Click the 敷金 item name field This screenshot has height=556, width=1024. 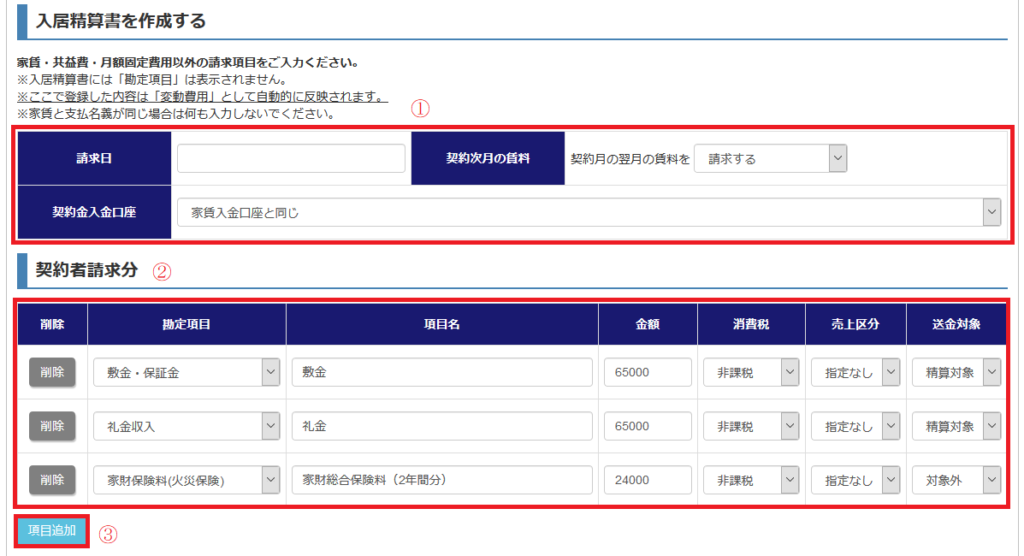pyautogui.click(x=442, y=372)
